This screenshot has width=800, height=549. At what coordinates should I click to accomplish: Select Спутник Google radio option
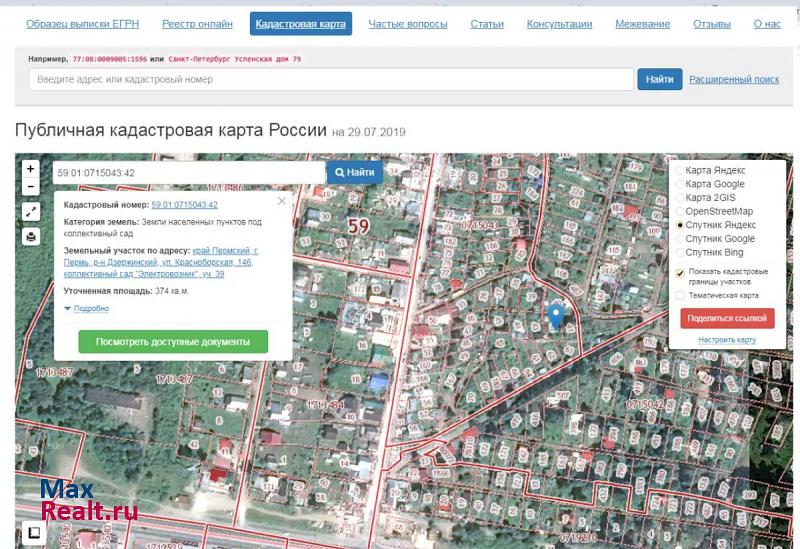click(x=681, y=239)
